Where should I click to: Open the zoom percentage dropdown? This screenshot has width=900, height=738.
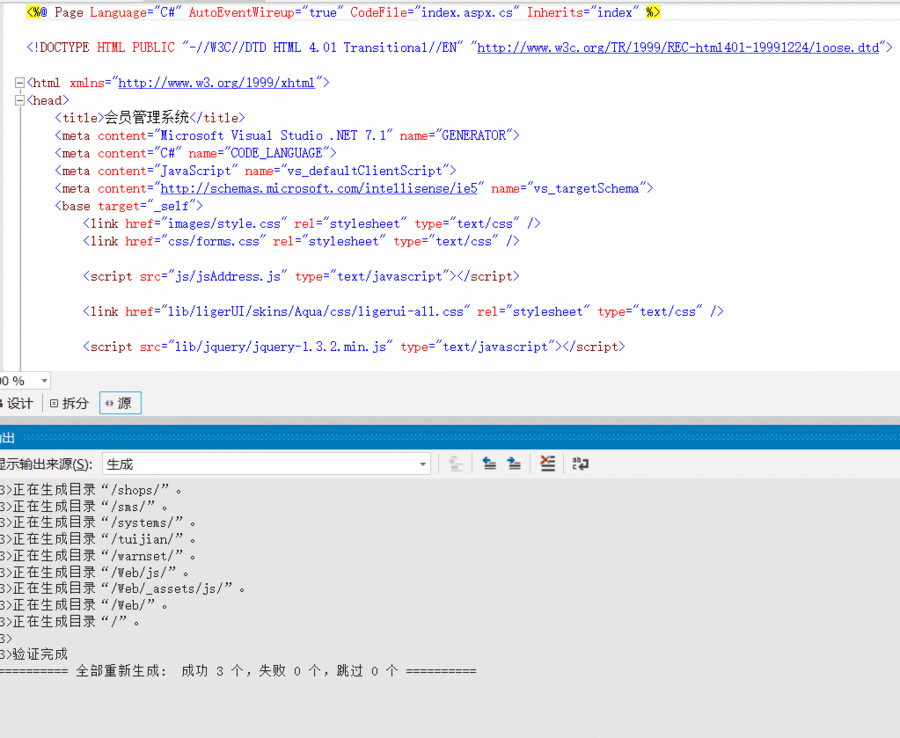tap(44, 380)
